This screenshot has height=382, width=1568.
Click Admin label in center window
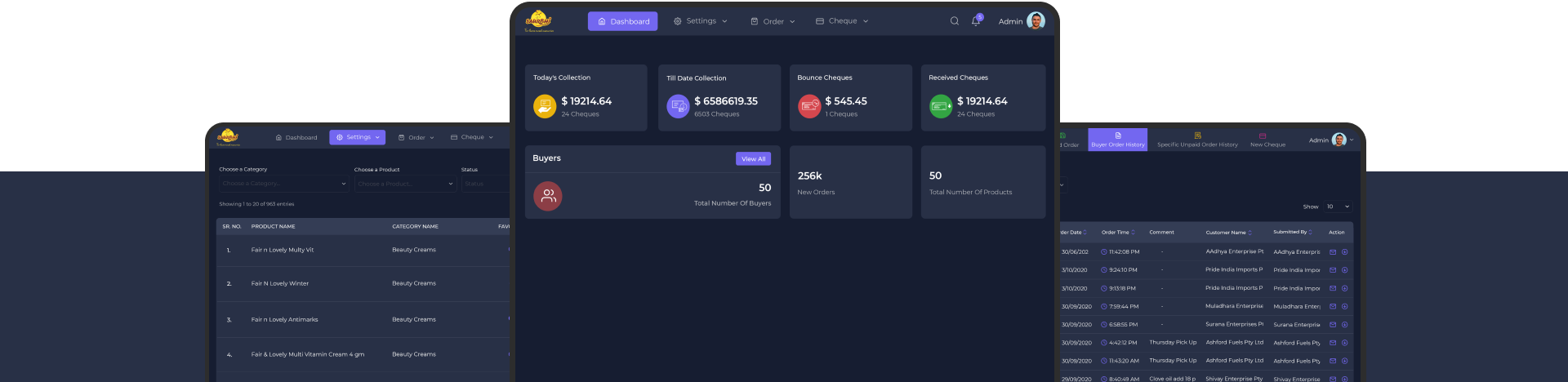pyautogui.click(x=1010, y=21)
